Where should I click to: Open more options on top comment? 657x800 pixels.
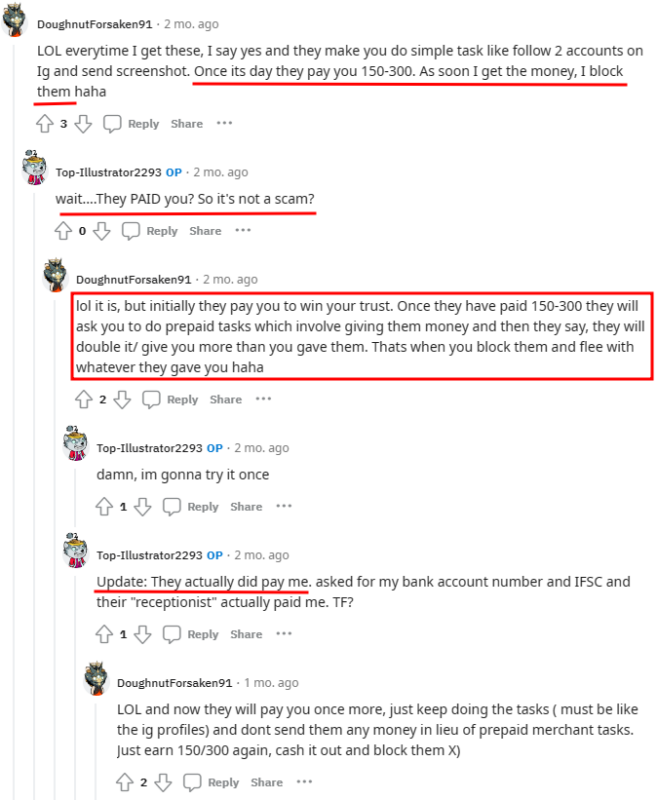coord(224,123)
